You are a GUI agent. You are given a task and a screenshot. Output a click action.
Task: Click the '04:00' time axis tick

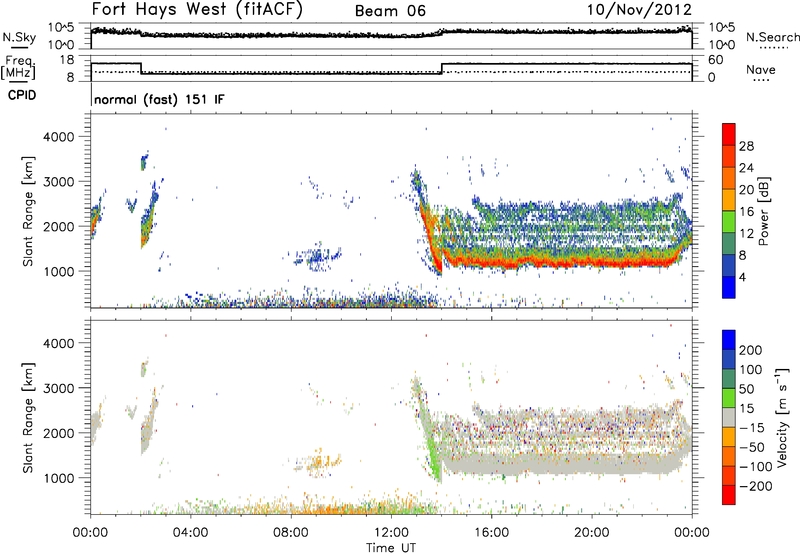point(190,533)
